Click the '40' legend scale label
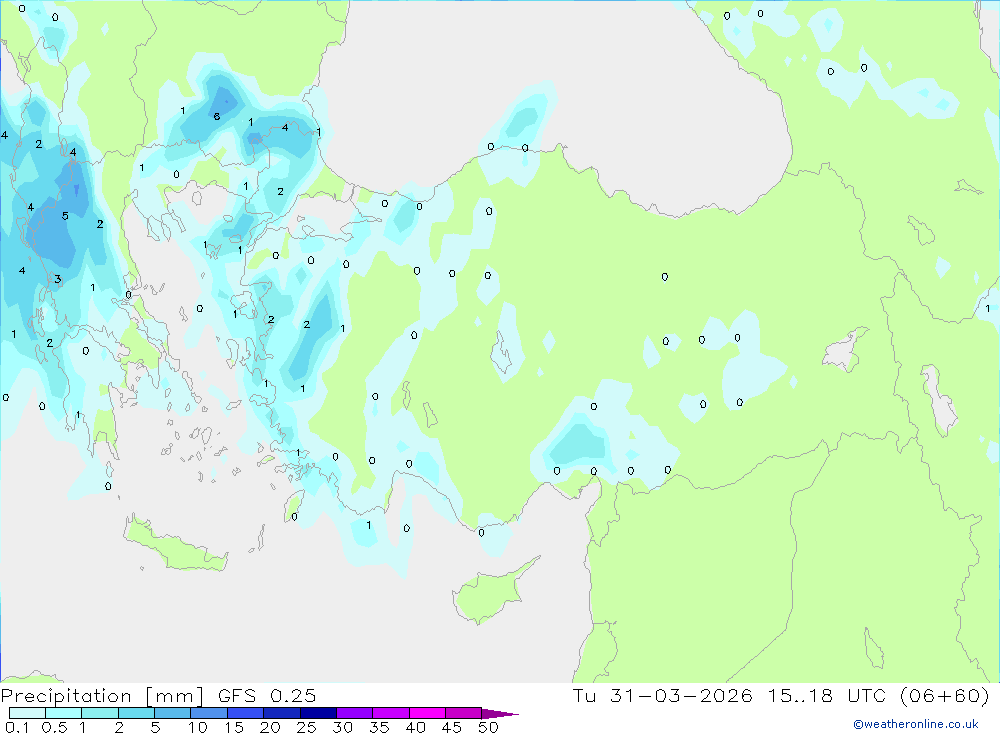Viewport: 1000px width, 733px height. [416, 727]
